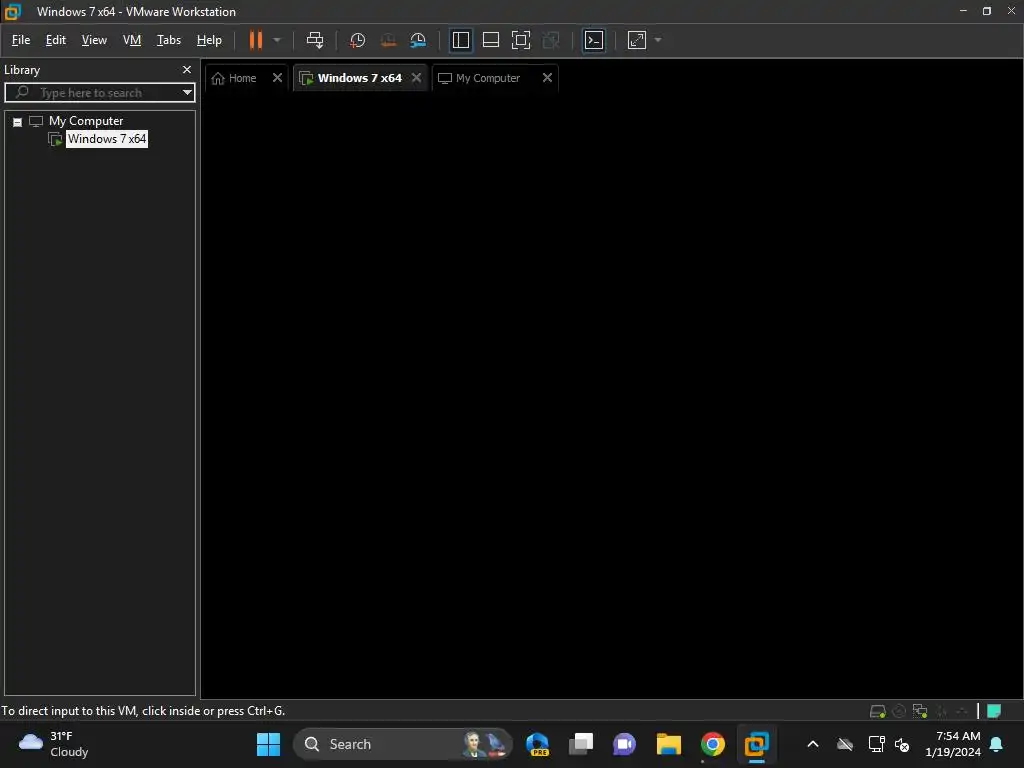Close the Windows 7 x64 tab
The height and width of the screenshot is (768, 1024).
[416, 77]
